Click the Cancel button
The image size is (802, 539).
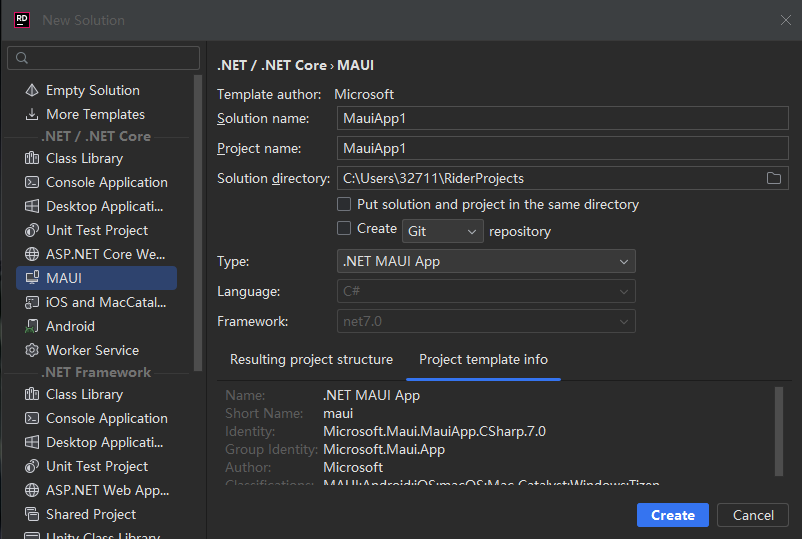pyautogui.click(x=753, y=515)
